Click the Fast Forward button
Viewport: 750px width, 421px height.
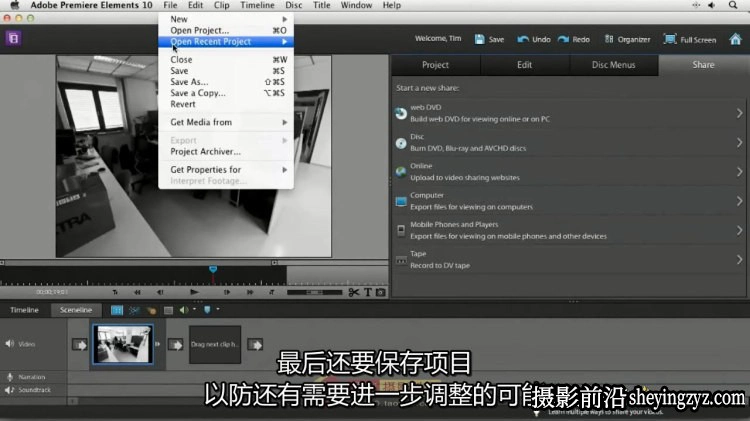(x=250, y=292)
